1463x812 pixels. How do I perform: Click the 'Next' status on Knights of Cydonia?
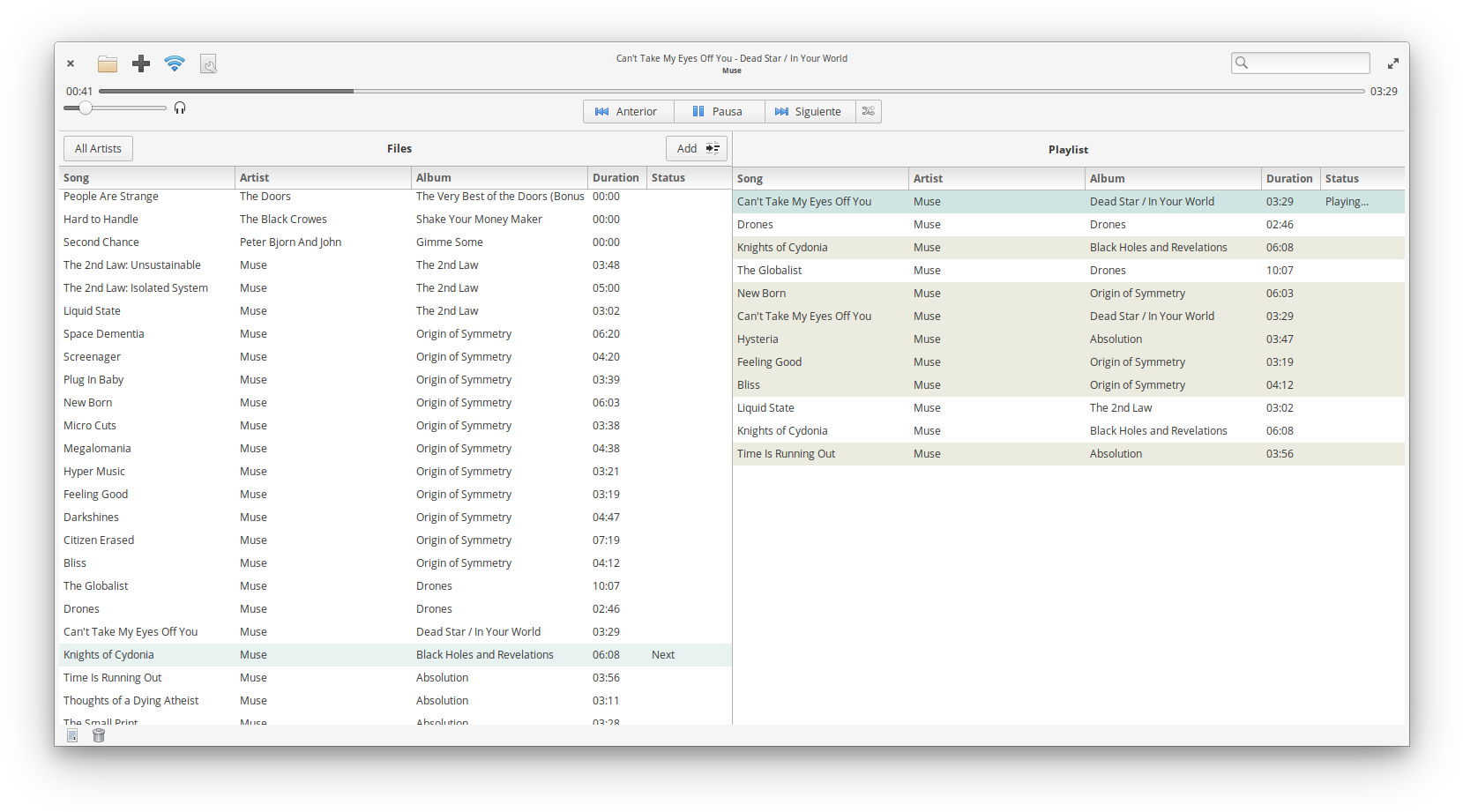(663, 655)
